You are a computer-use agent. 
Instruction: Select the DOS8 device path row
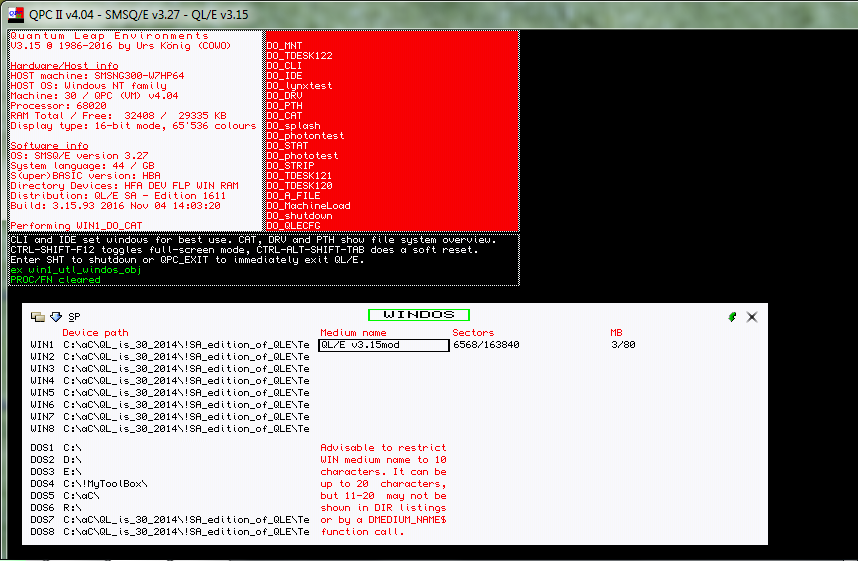[x=170, y=532]
